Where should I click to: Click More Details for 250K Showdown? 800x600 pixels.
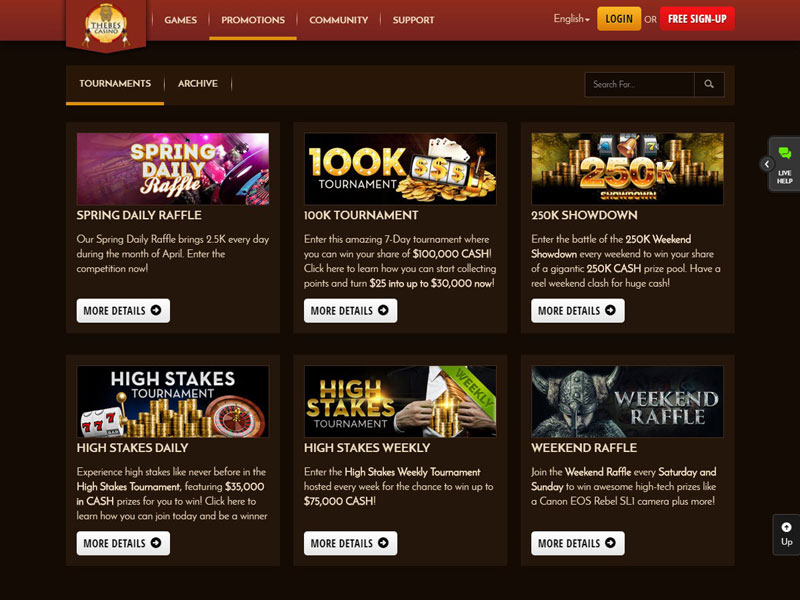coord(578,311)
